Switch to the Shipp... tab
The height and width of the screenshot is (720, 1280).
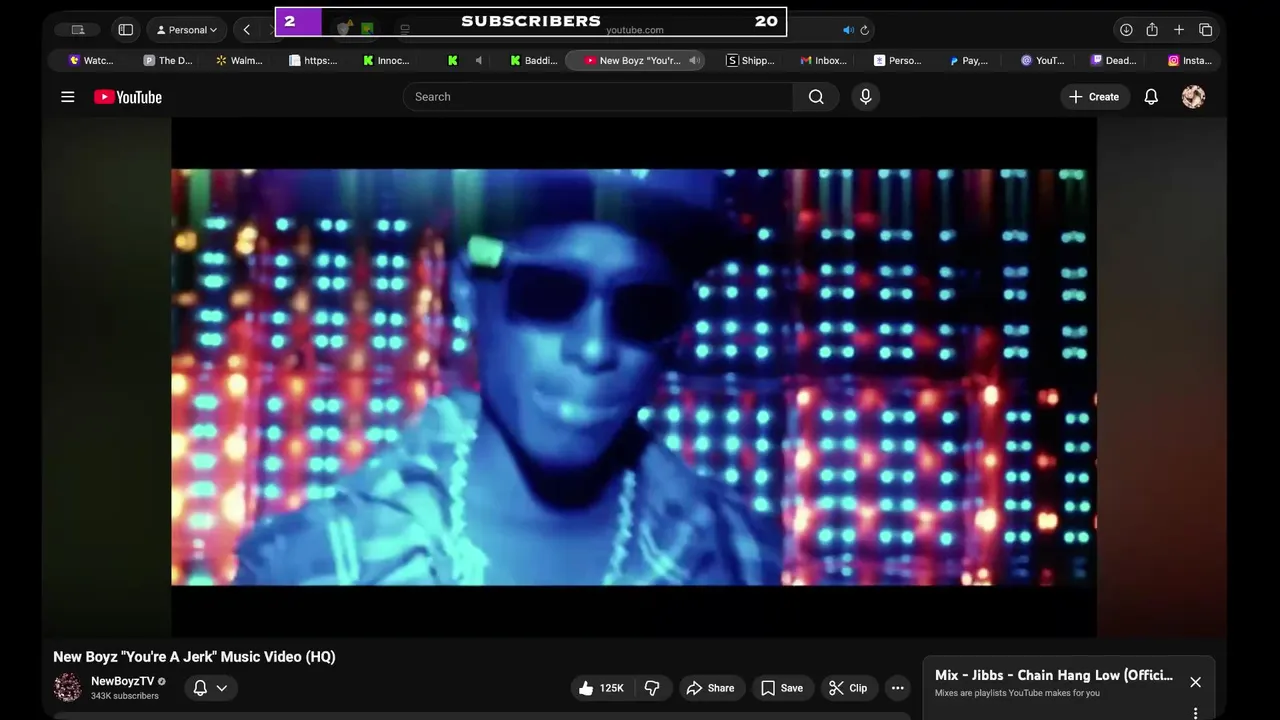(750, 60)
